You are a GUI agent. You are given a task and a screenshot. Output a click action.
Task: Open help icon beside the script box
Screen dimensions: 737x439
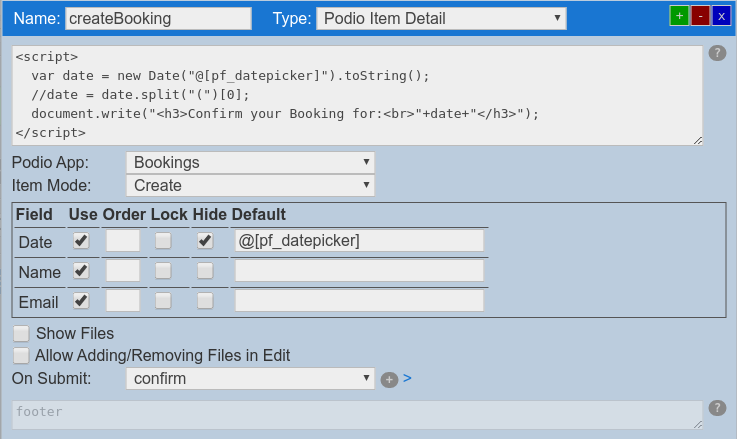click(717, 53)
